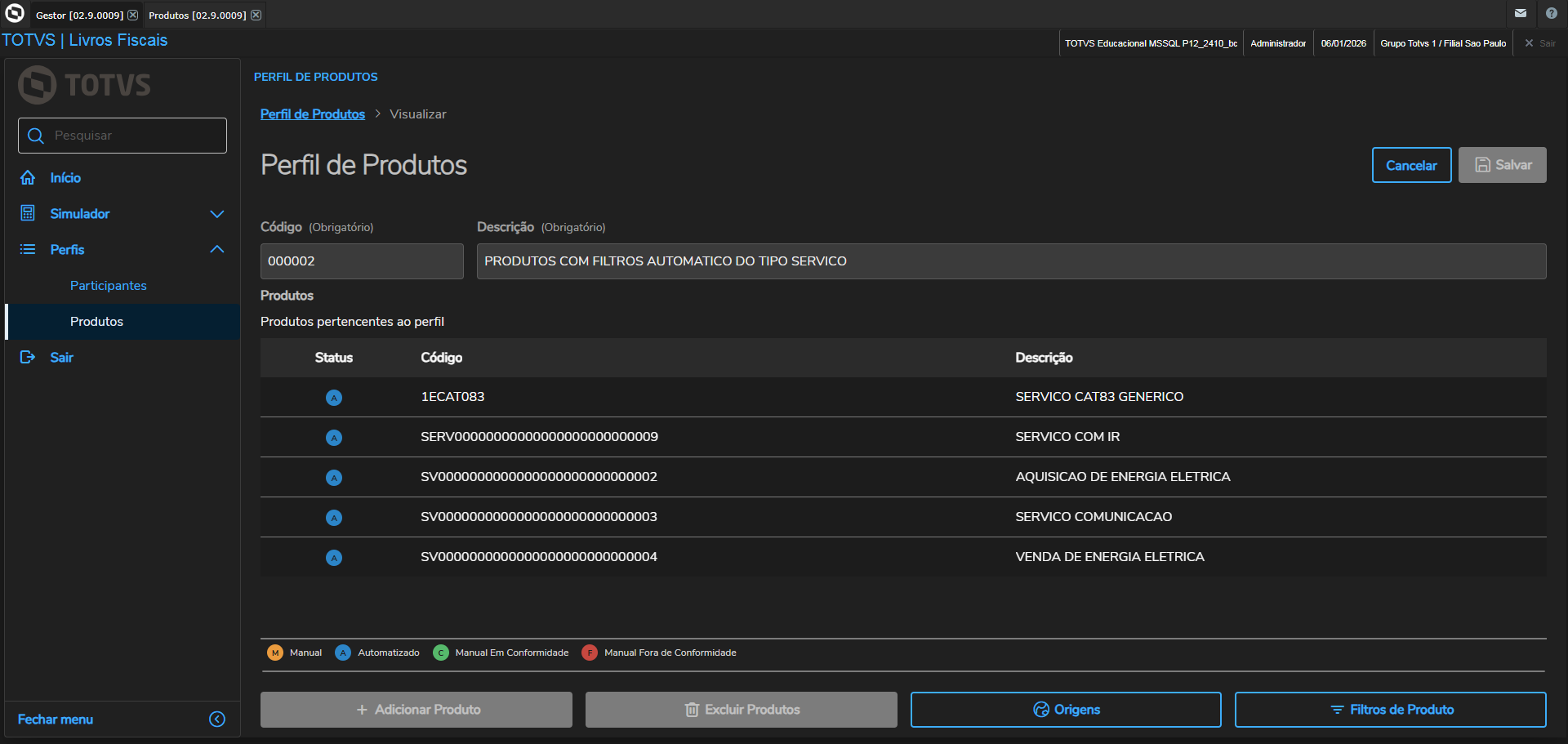Screen dimensions: 1568x744
Task: Click the description SERVICO COMUNICACAO
Action: tap(1094, 517)
